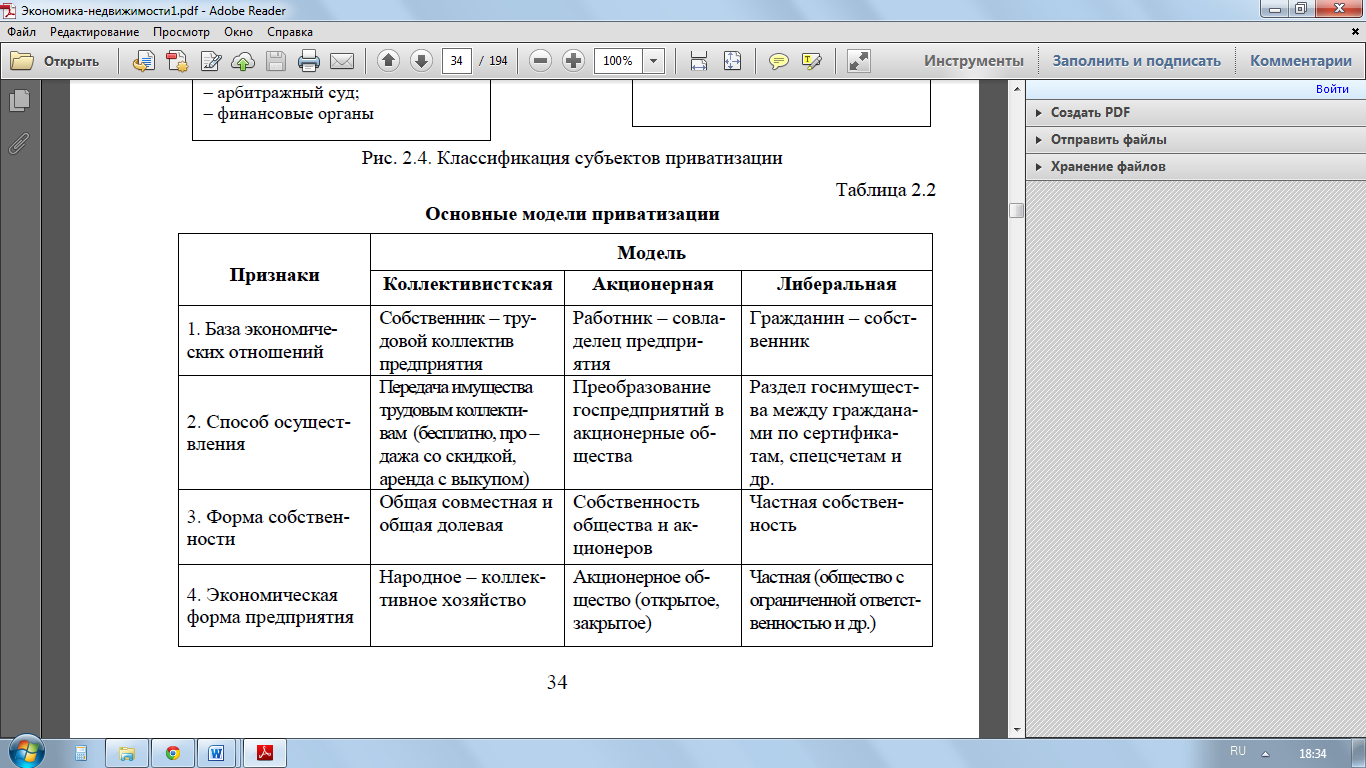This screenshot has width=1366, height=768.
Task: Add a sticky note comment
Action: (778, 61)
